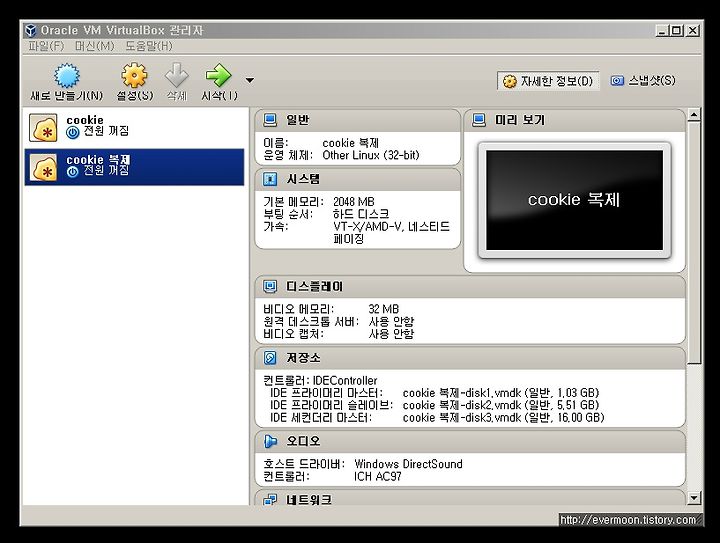Click the 'Windows DirectSound' host driver value
The width and height of the screenshot is (720, 543).
pyautogui.click(x=408, y=464)
